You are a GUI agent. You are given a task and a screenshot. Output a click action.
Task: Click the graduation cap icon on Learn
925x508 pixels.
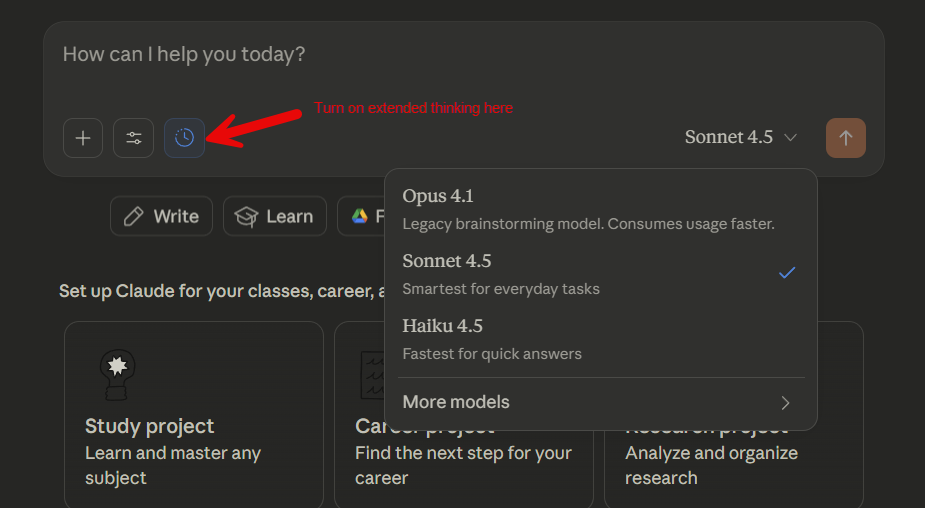(247, 217)
